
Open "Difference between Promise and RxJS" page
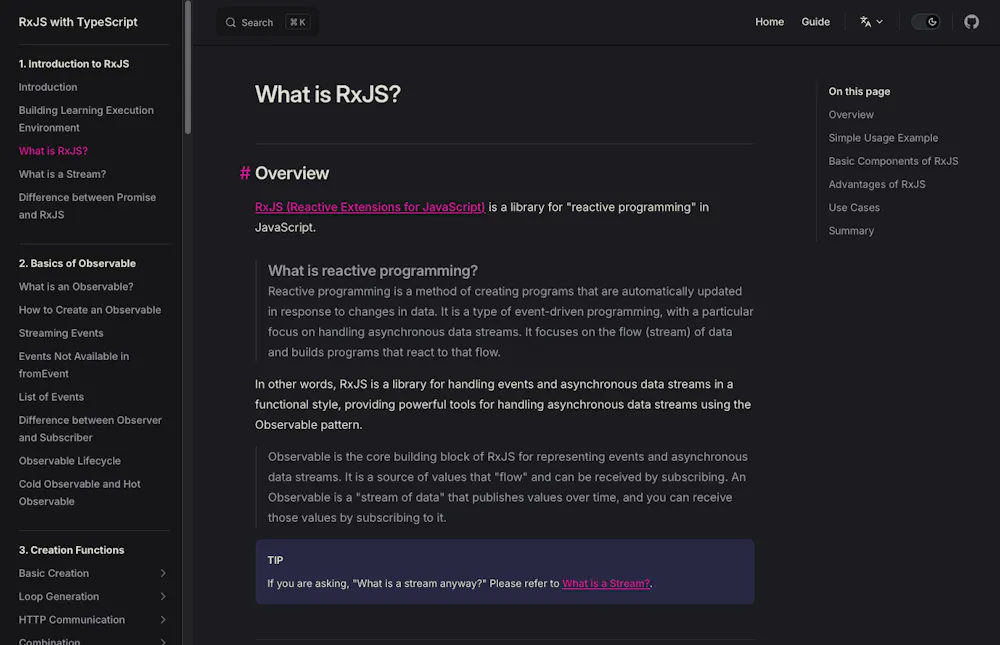pyautogui.click(x=87, y=206)
